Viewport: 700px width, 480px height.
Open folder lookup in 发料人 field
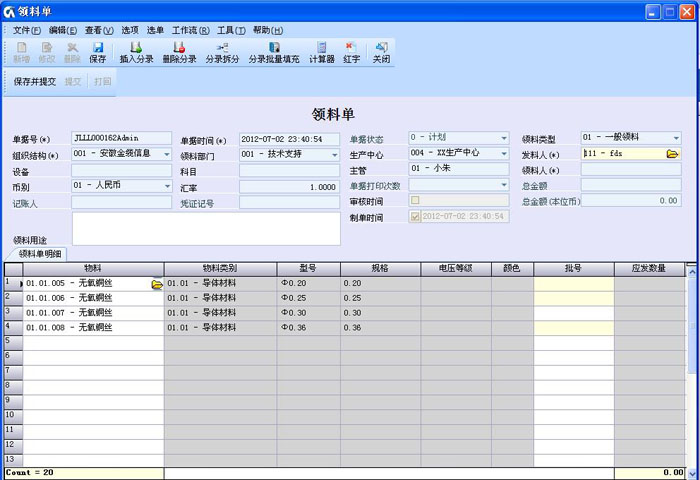[x=672, y=154]
